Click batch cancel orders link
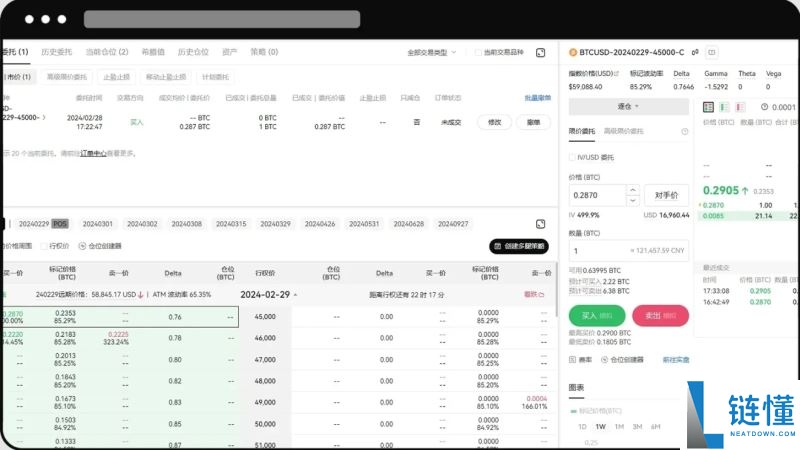The height and width of the screenshot is (450, 800). click(x=537, y=97)
